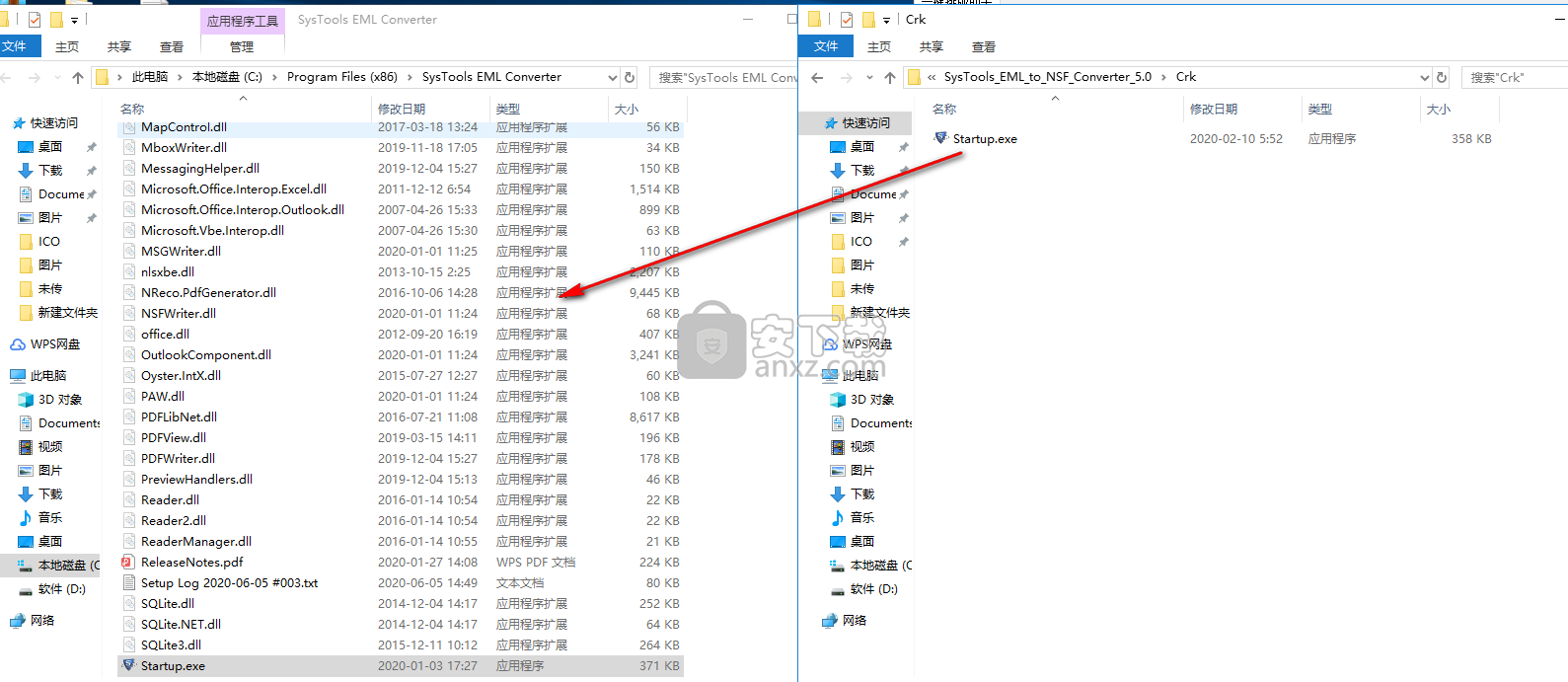Click search box in Crk window
The width and height of the screenshot is (1568, 682).
coord(1516,77)
